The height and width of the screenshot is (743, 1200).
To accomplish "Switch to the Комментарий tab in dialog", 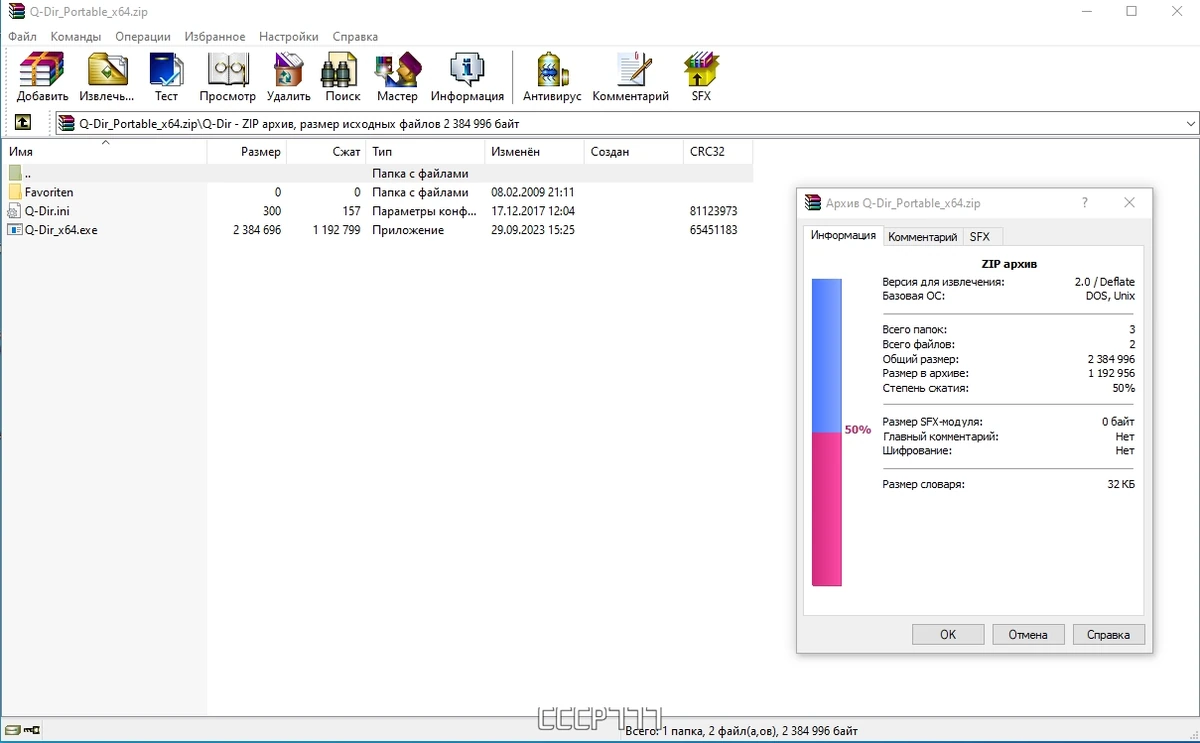I will point(923,237).
